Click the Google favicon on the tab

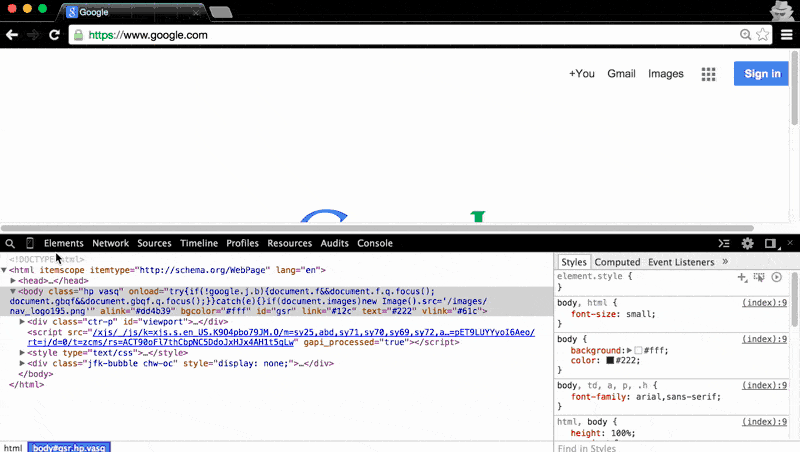point(72,12)
